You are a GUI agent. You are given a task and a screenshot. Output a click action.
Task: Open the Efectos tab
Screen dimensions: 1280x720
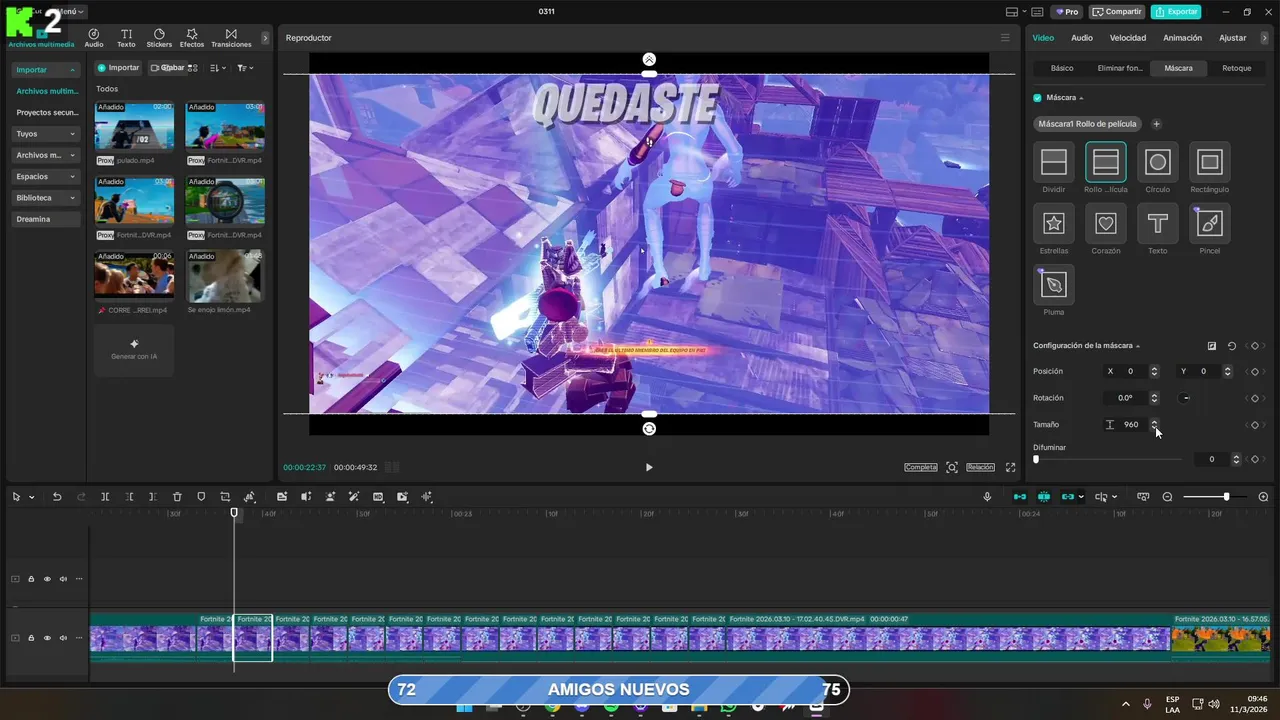click(x=192, y=38)
